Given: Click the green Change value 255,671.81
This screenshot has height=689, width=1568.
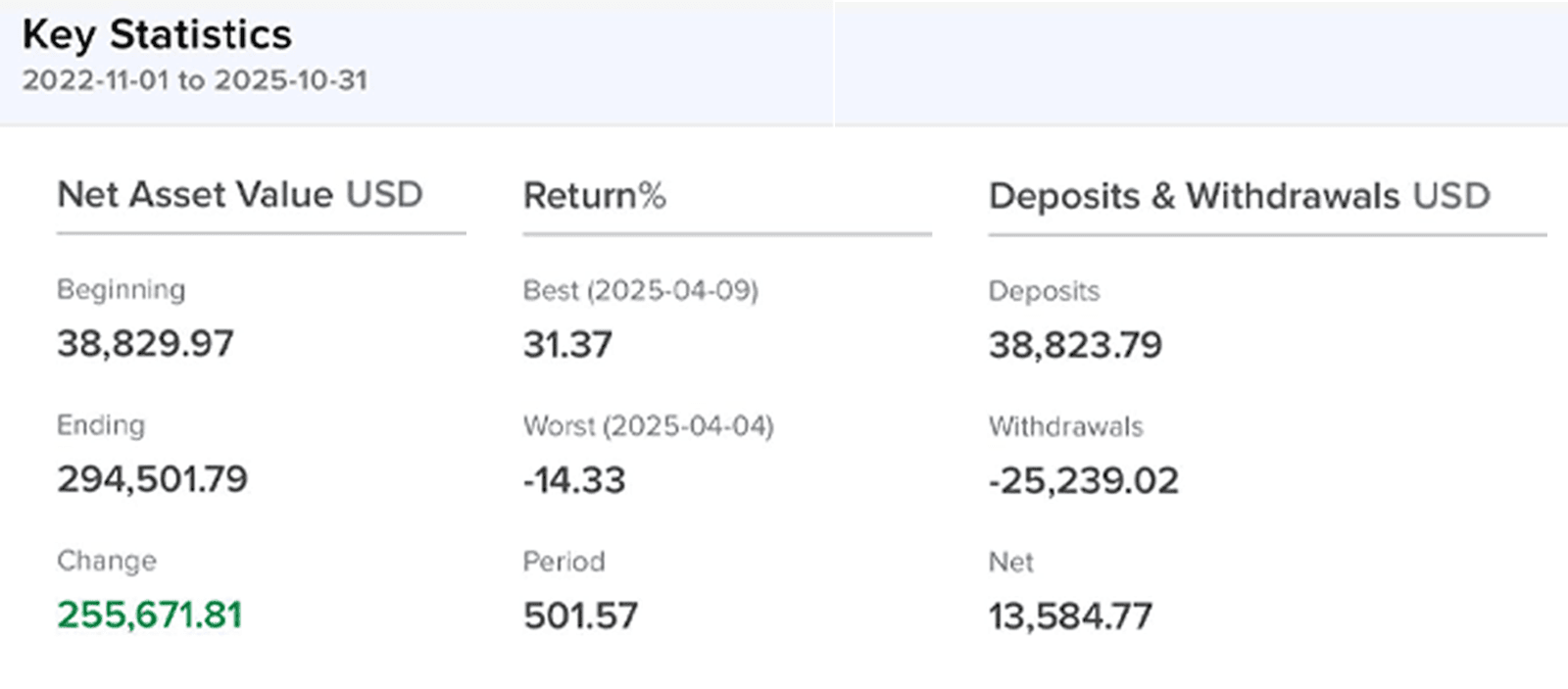Looking at the screenshot, I should coord(150,615).
